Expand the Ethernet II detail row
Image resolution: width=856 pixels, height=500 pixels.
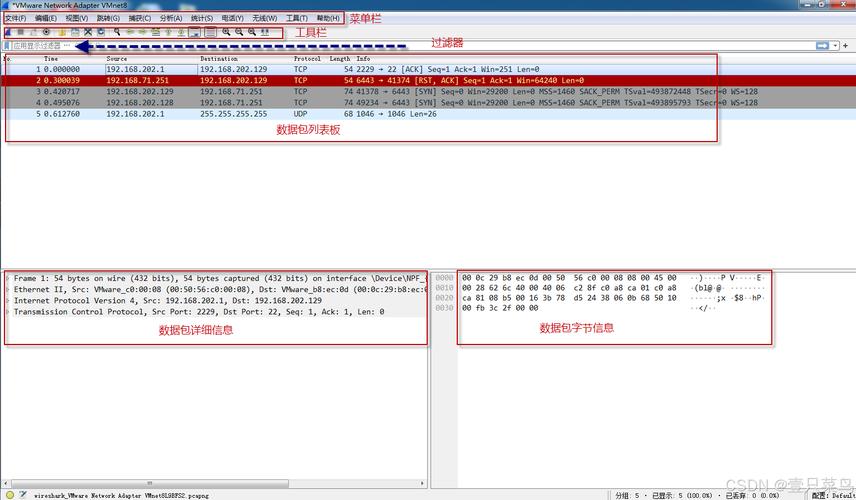click(x=8, y=290)
